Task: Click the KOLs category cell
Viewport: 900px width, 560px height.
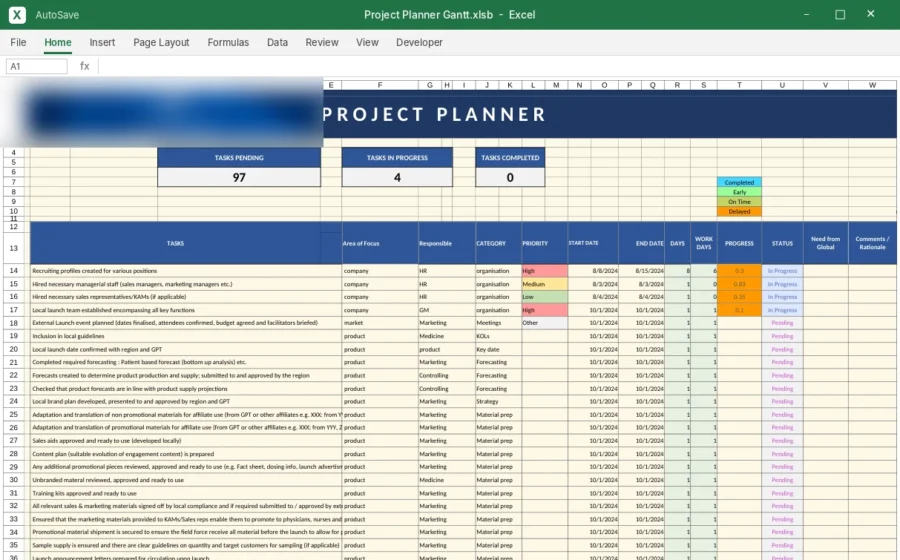Action: click(498, 336)
